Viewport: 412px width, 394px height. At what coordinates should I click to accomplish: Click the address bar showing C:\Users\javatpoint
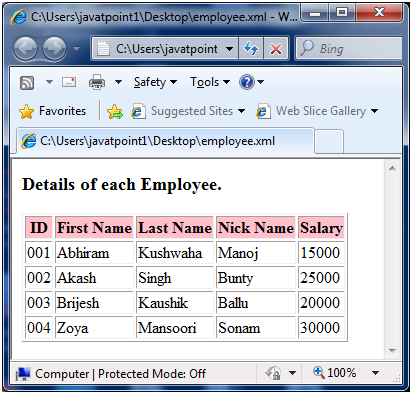coord(165,49)
